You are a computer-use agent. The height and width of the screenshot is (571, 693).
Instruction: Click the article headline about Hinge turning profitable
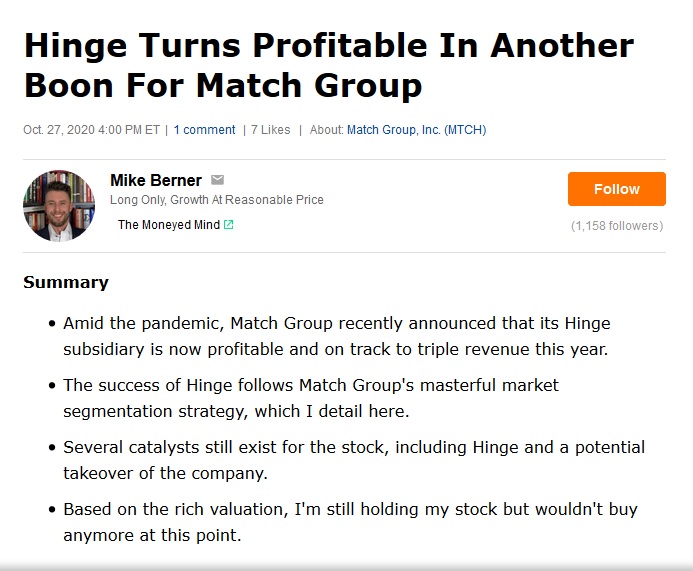coord(329,65)
